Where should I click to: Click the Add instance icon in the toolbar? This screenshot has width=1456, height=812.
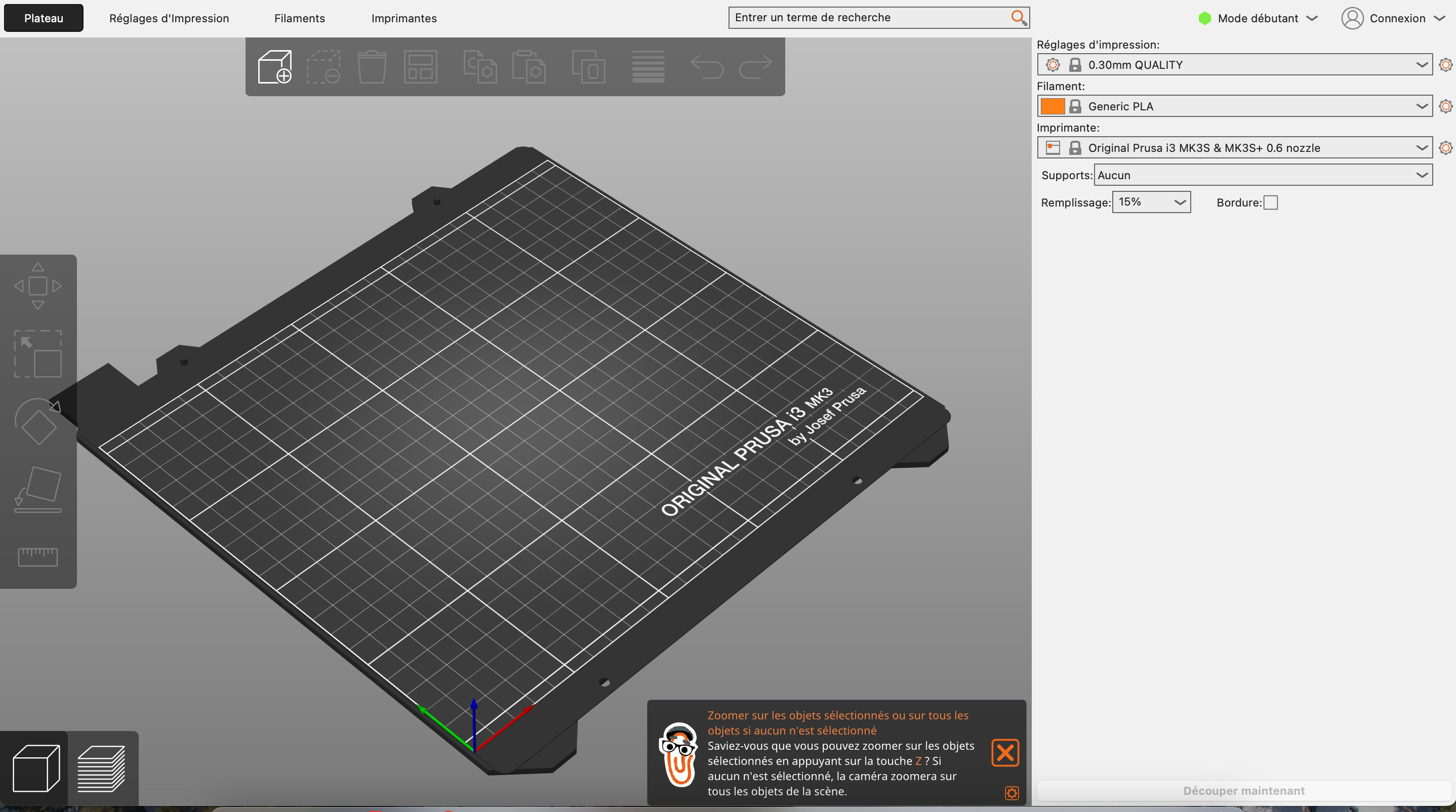[588, 67]
